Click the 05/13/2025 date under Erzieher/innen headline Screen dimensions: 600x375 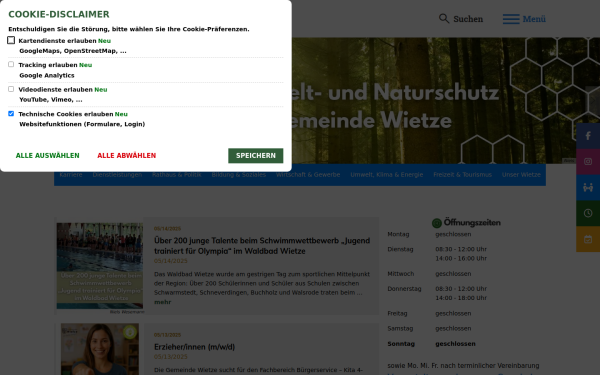pyautogui.click(x=171, y=357)
